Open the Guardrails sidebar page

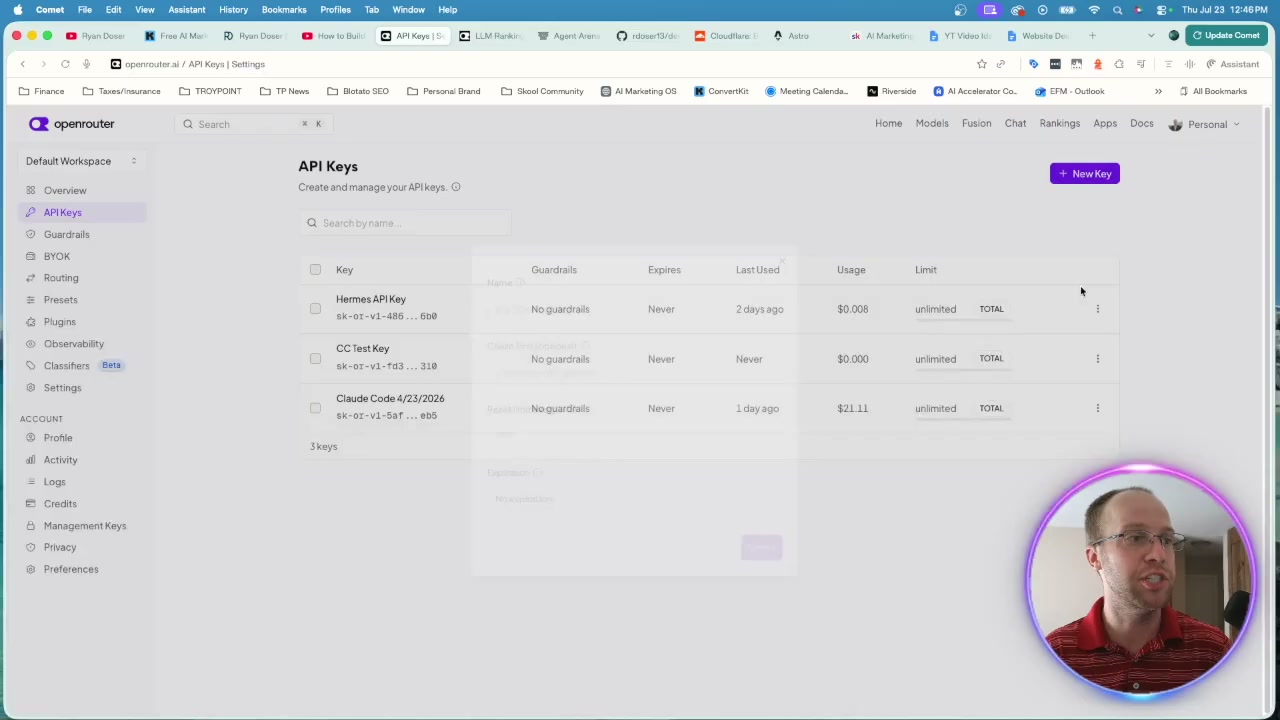point(66,234)
